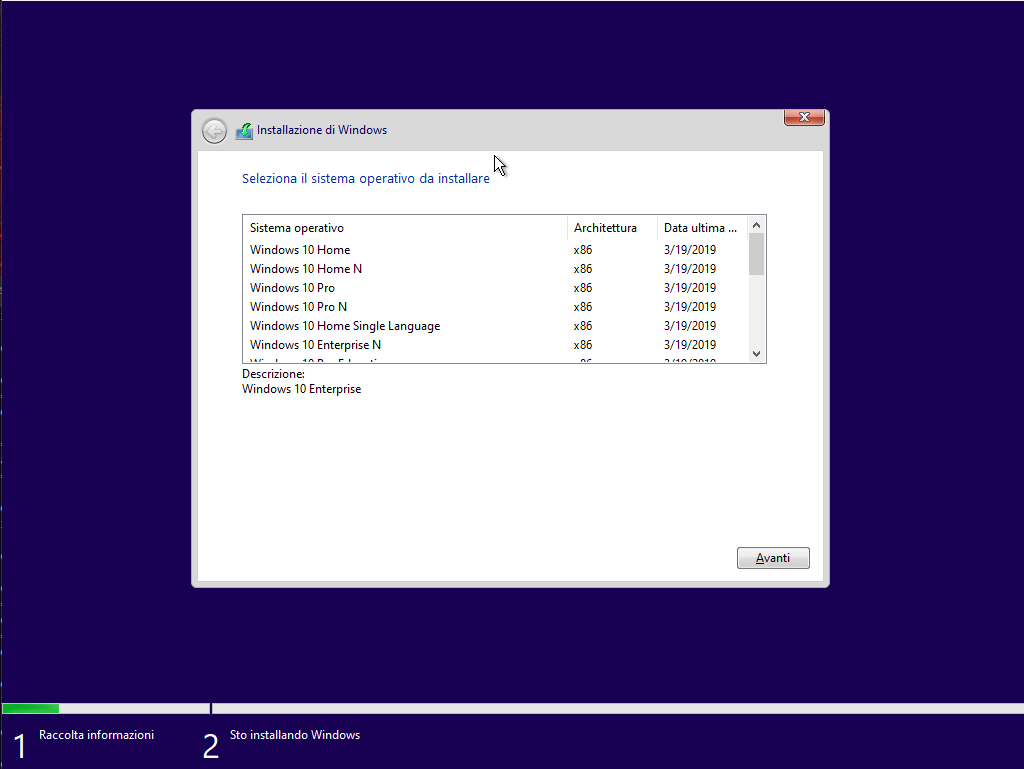Select the Windows 10 Home N entry
This screenshot has width=1024, height=769.
306,269
